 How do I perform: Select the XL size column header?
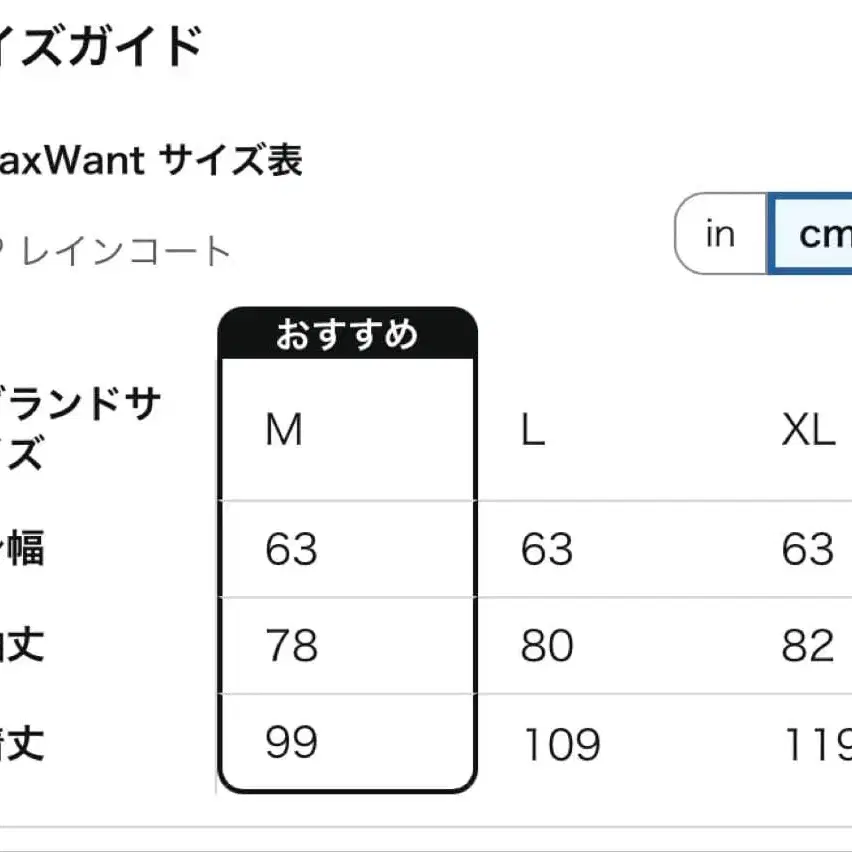(808, 430)
